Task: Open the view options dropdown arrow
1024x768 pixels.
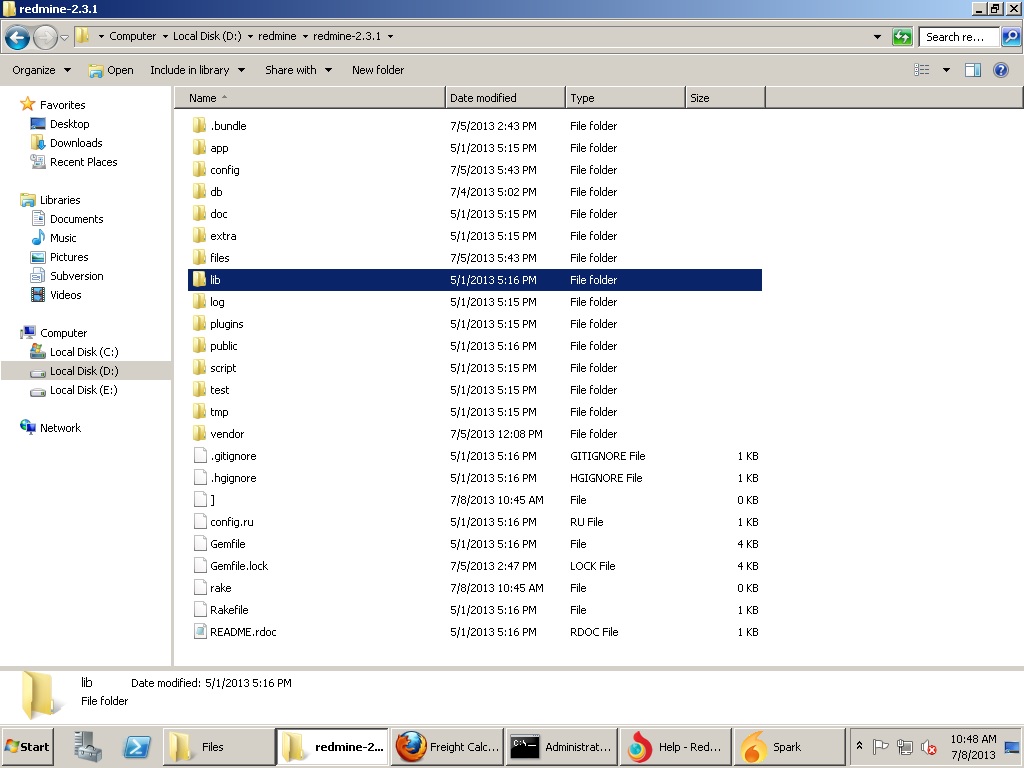Action: 946,70
